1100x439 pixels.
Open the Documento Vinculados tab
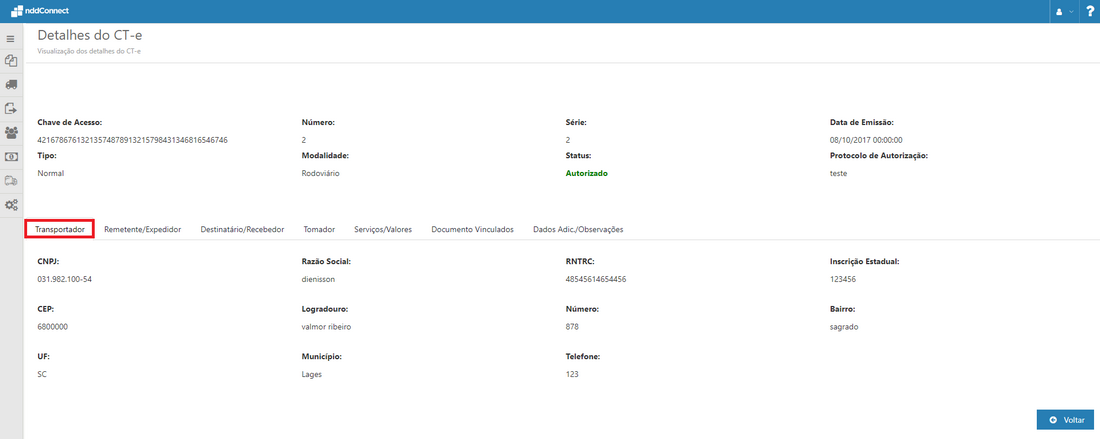click(472, 229)
